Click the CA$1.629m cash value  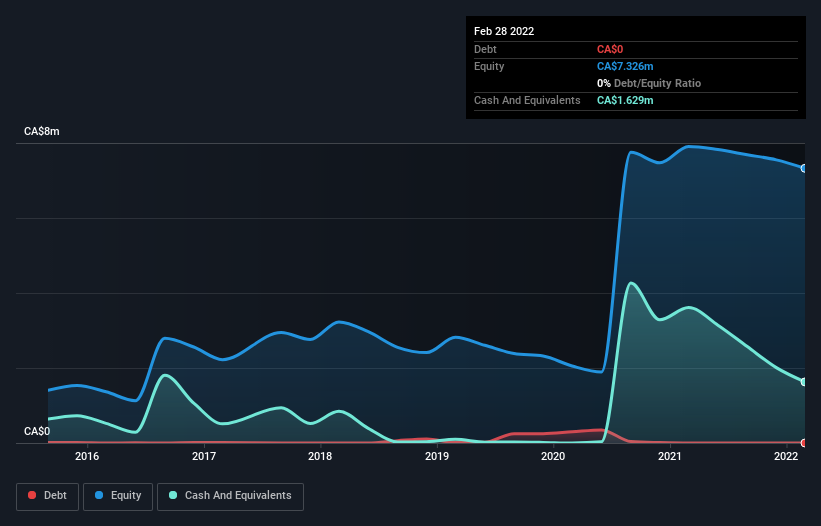click(x=625, y=100)
